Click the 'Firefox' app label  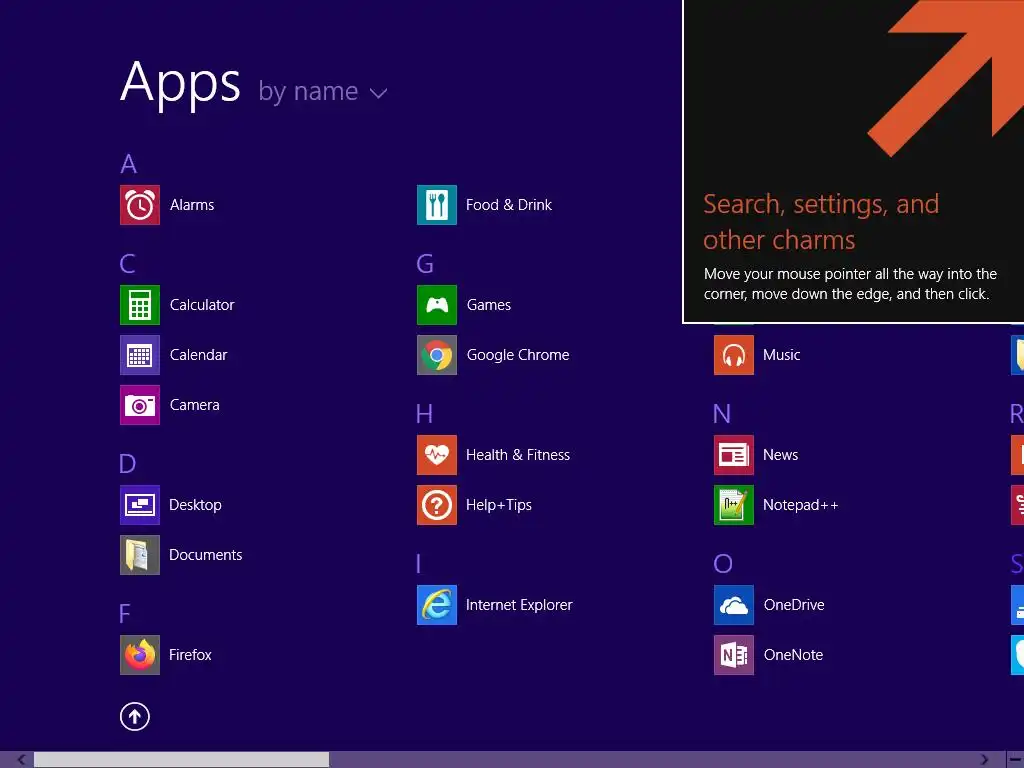(x=190, y=655)
